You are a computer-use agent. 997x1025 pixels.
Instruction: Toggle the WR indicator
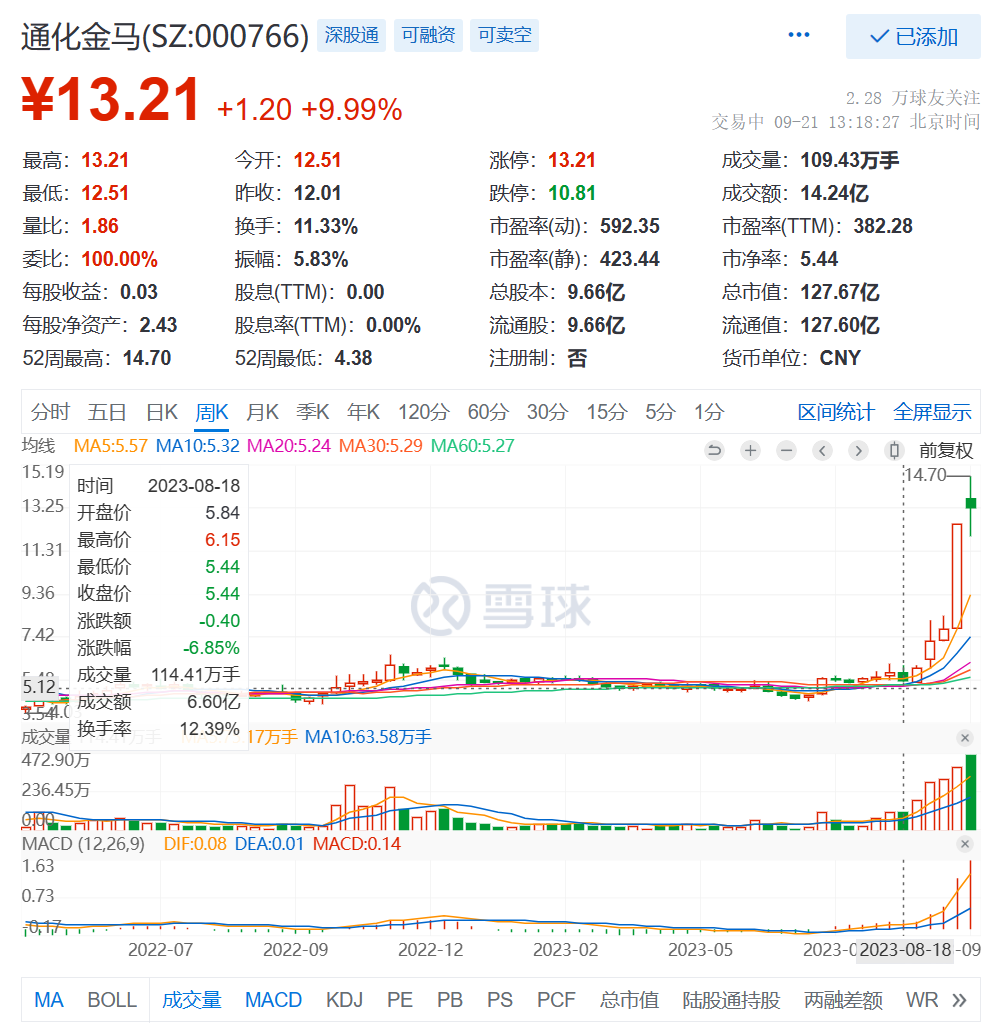[922, 1000]
